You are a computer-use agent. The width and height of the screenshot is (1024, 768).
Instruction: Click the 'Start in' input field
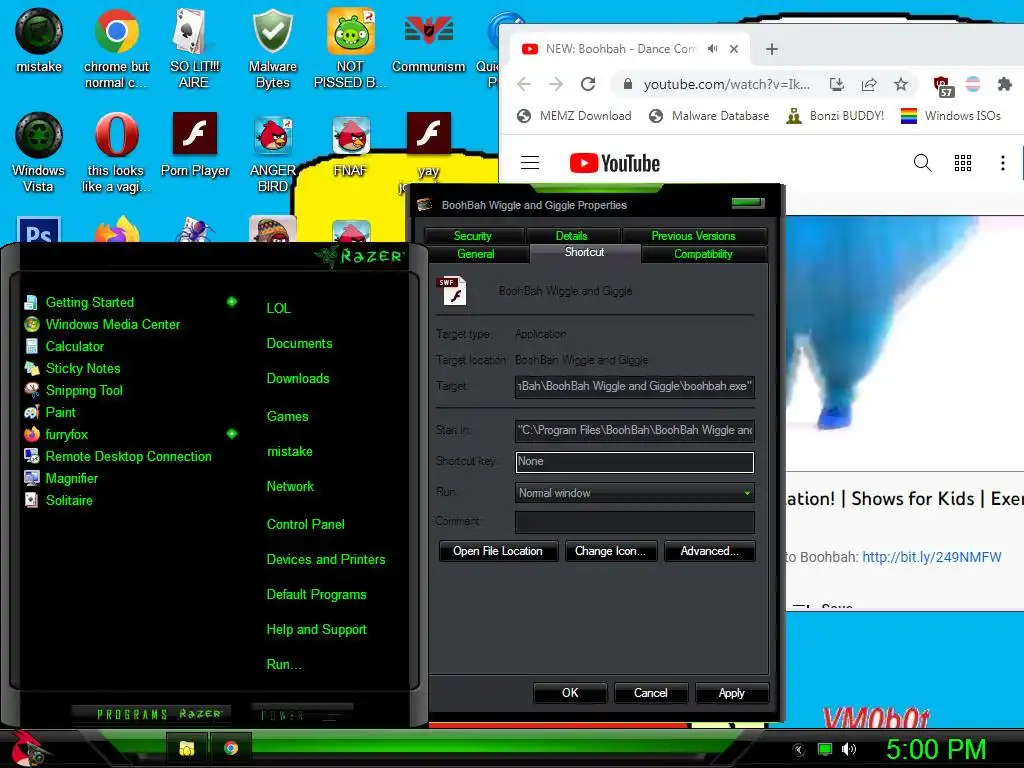(635, 430)
